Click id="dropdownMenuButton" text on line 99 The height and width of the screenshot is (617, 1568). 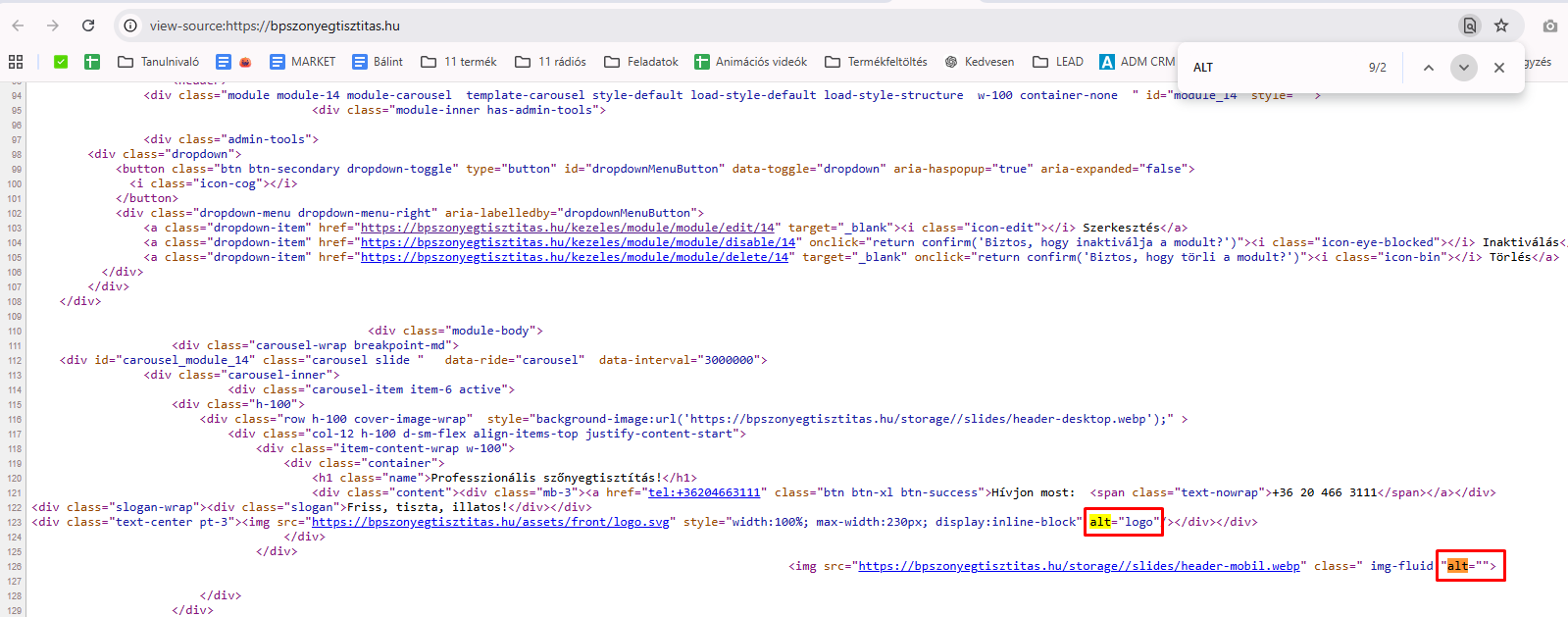point(644,169)
